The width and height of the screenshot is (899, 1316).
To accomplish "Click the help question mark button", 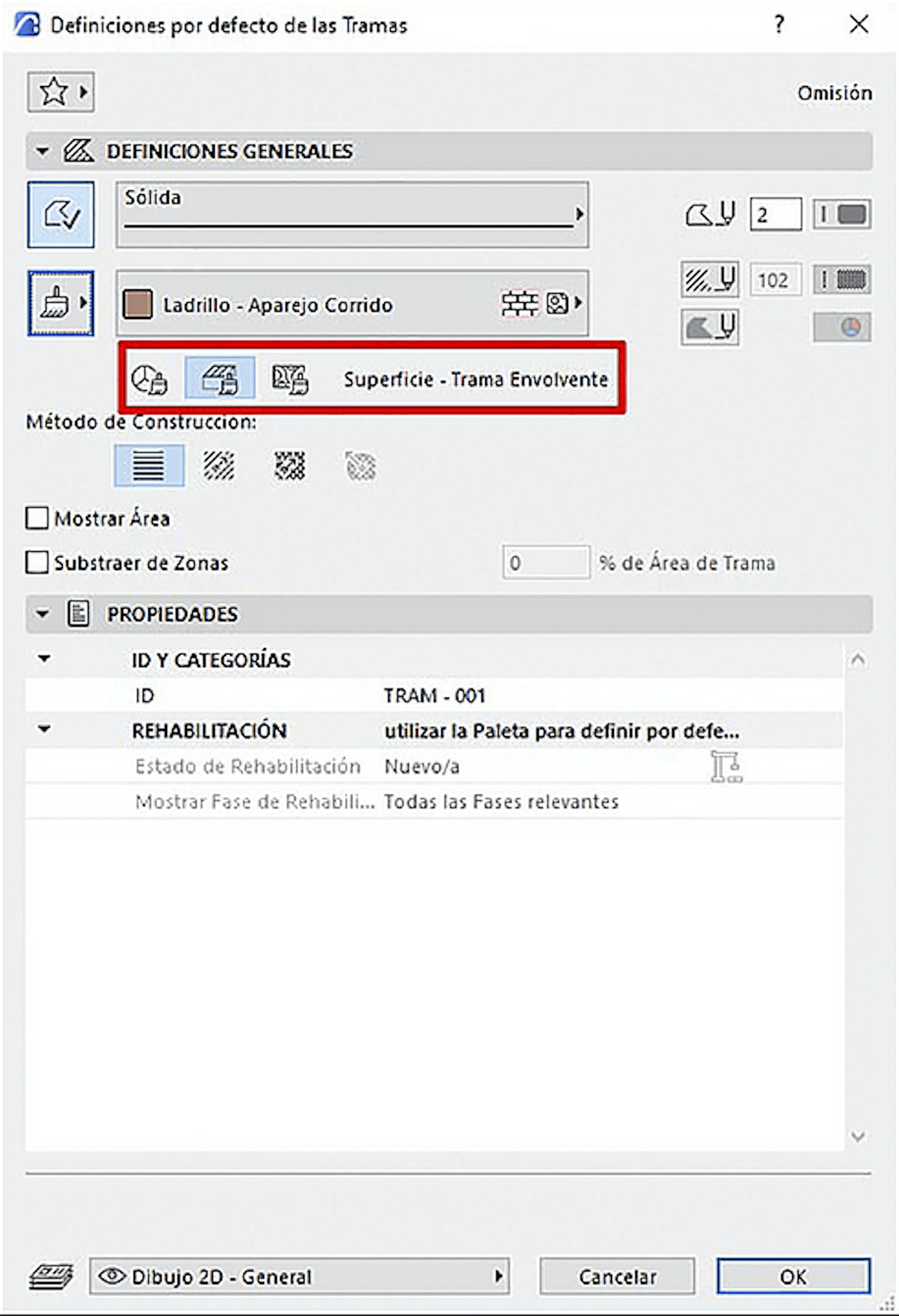I will pyautogui.click(x=779, y=25).
